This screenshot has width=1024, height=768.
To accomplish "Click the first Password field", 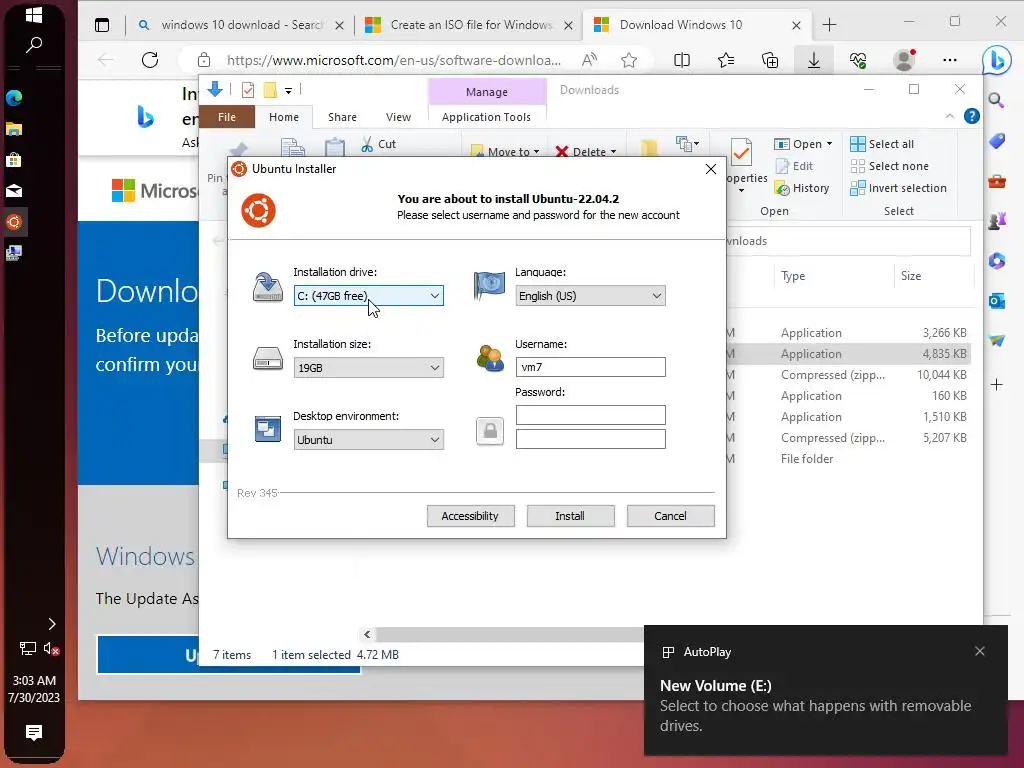I will 590,415.
